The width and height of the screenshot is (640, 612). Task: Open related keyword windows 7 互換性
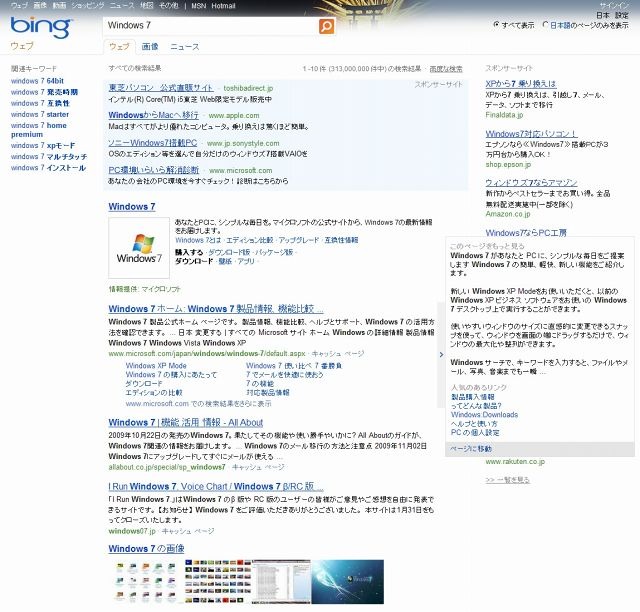pos(40,103)
